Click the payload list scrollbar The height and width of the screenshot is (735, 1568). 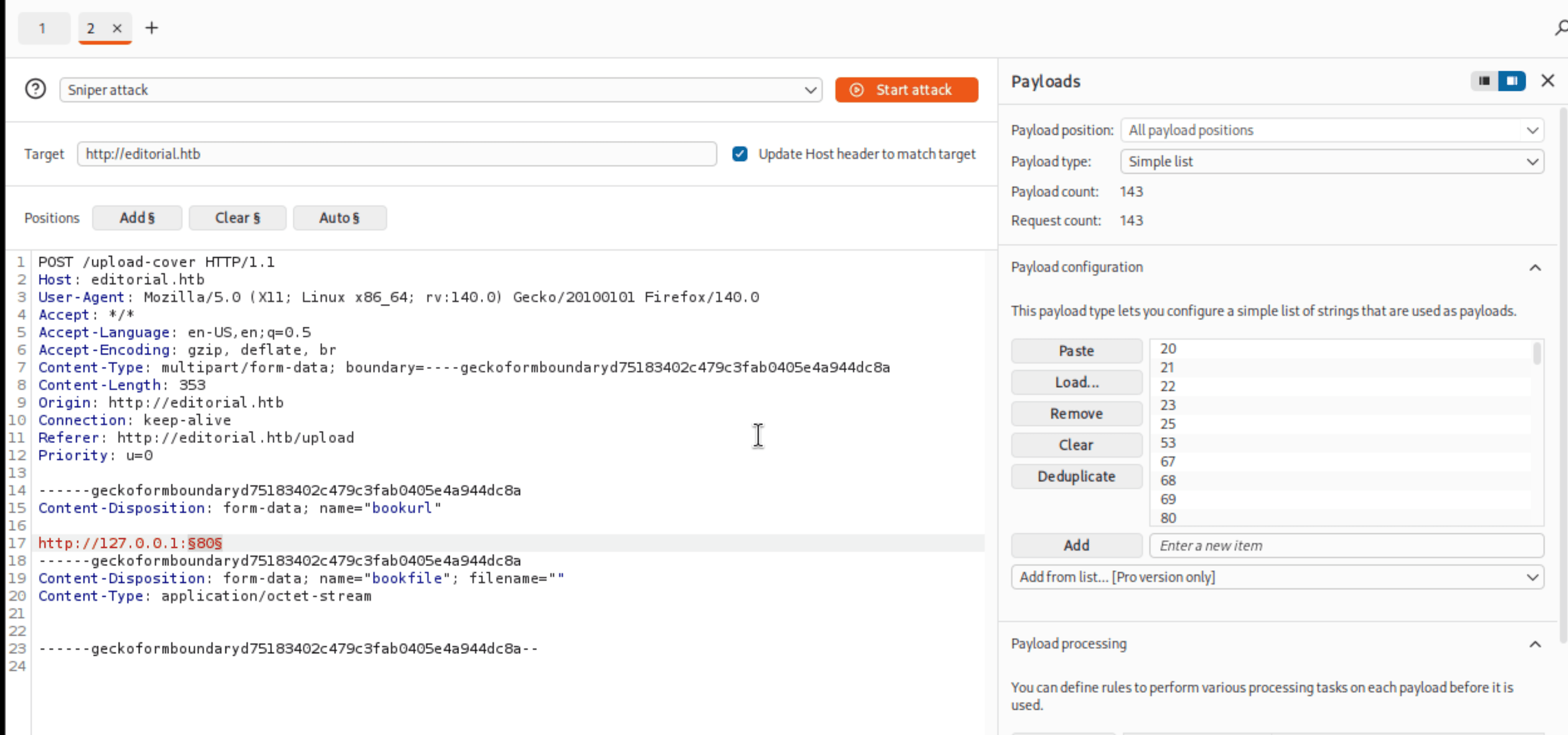(x=1536, y=353)
